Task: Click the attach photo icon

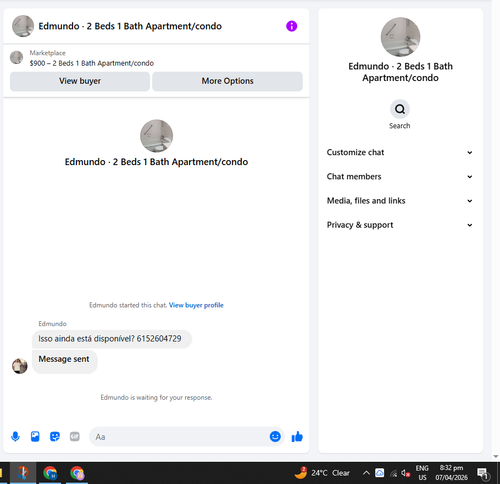Action: tap(35, 436)
